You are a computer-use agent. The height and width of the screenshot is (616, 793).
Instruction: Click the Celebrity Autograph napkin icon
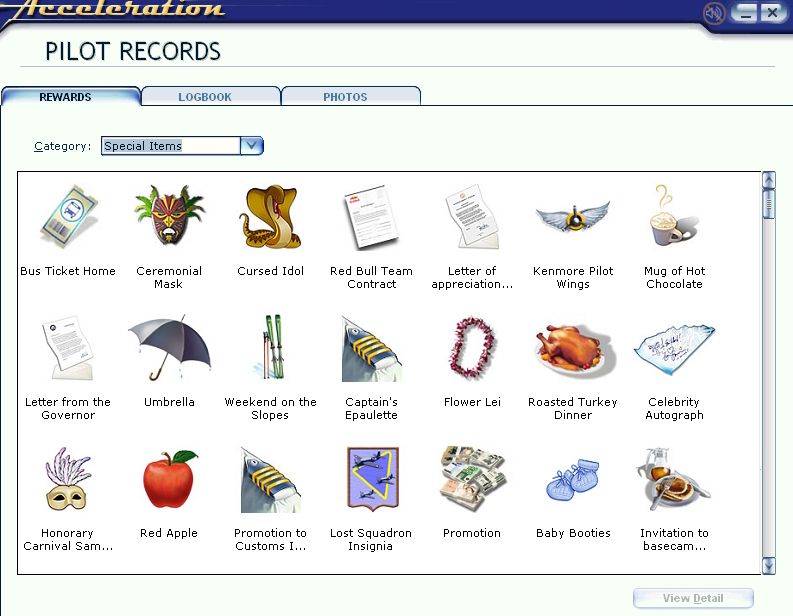(x=674, y=350)
